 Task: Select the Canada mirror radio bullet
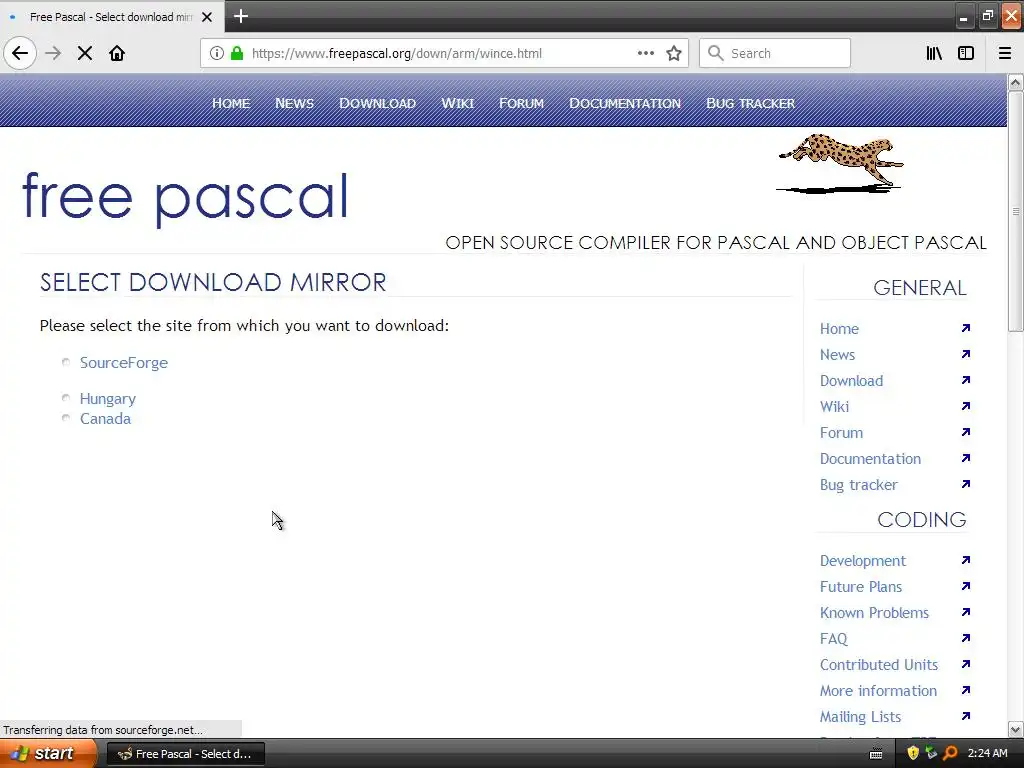coord(66,418)
